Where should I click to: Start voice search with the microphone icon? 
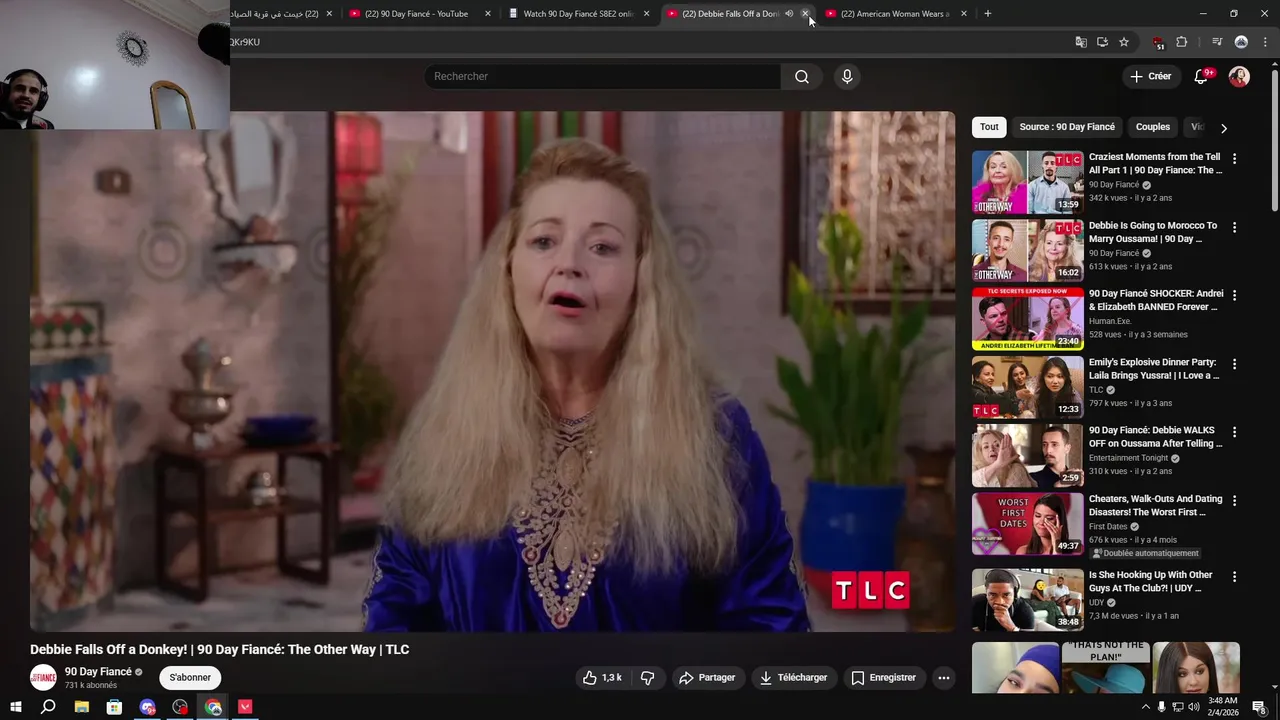[x=847, y=76]
